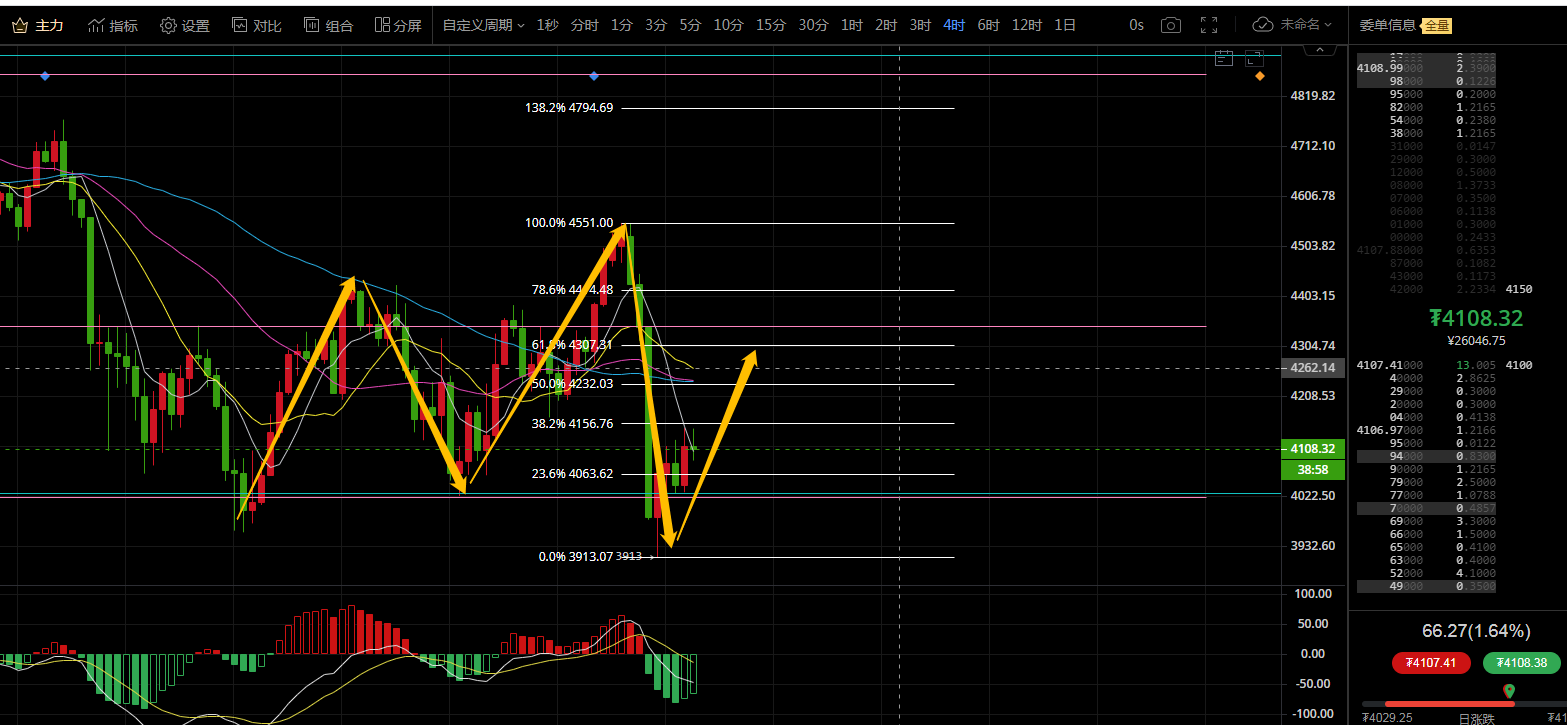Take a chart screenshot with camera icon
The image size is (1567, 725).
1170,25
